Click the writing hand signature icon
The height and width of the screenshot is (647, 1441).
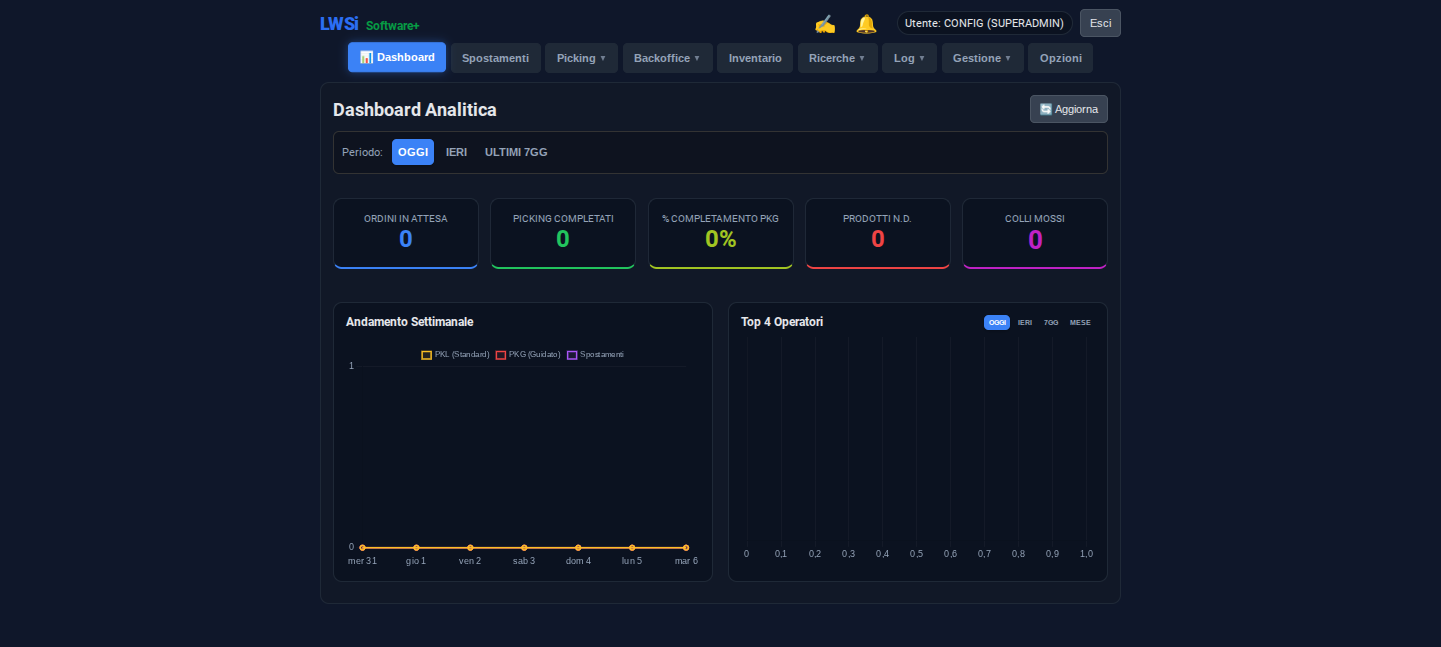tap(824, 24)
